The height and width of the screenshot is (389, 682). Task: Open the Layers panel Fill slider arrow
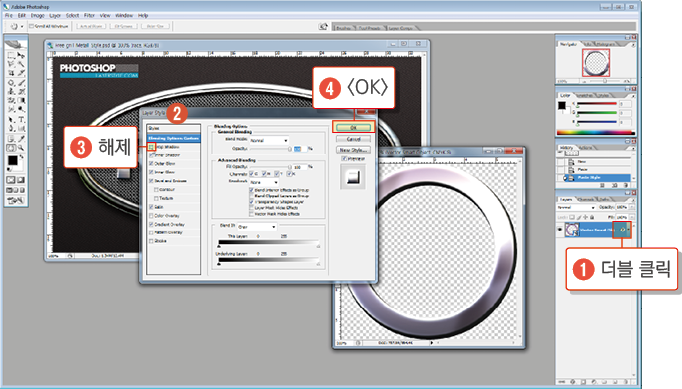(x=632, y=217)
